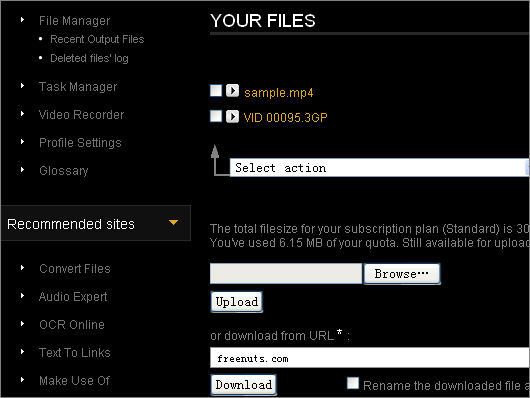This screenshot has width=530, height=398.
Task: Click the Text To Links bullet arrow
Action: click(22, 352)
